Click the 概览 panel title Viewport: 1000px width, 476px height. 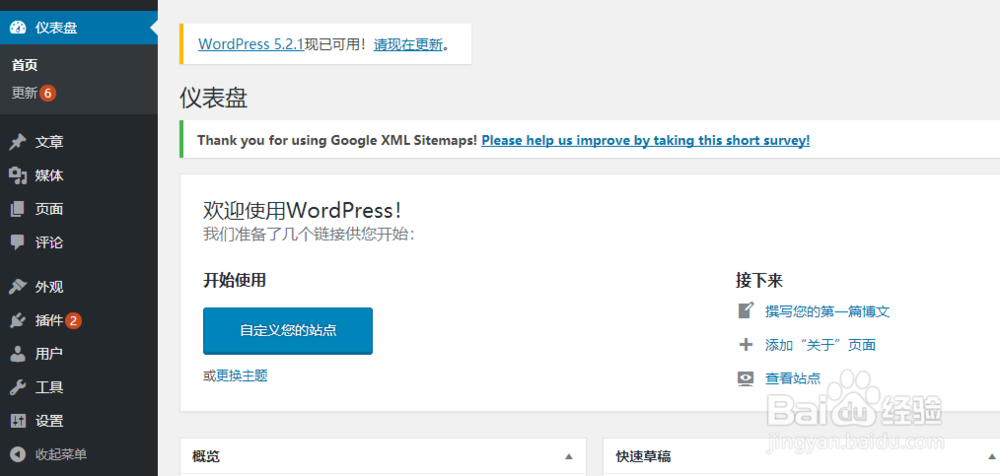click(x=206, y=456)
